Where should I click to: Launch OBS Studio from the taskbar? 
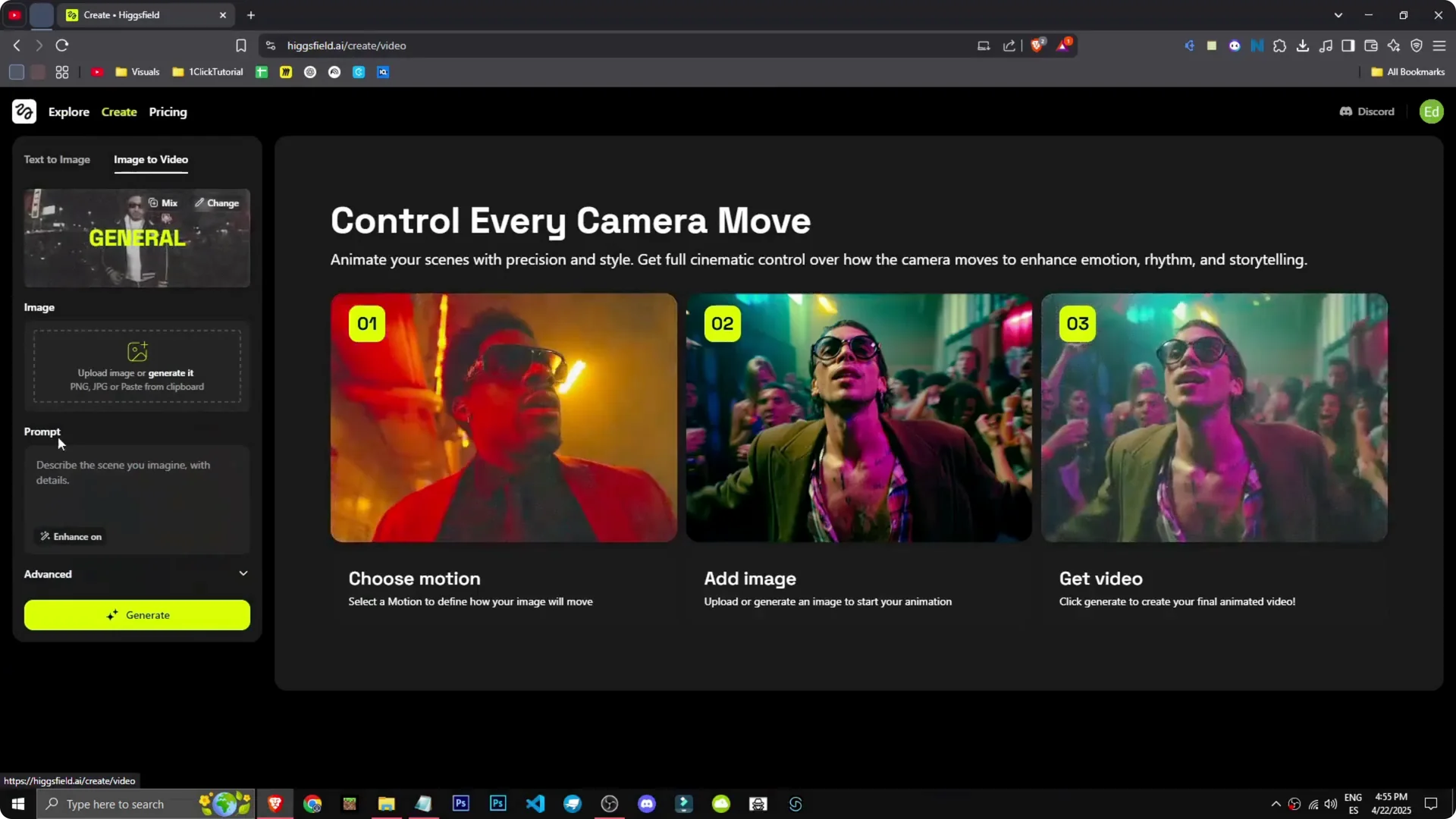[610, 803]
